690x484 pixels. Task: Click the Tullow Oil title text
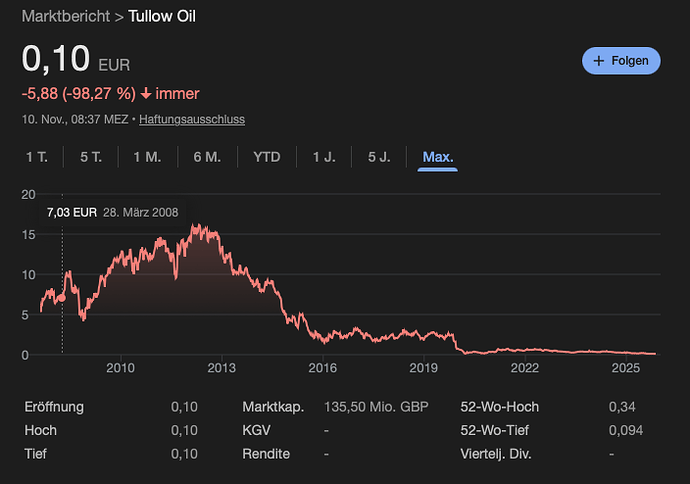pos(162,18)
